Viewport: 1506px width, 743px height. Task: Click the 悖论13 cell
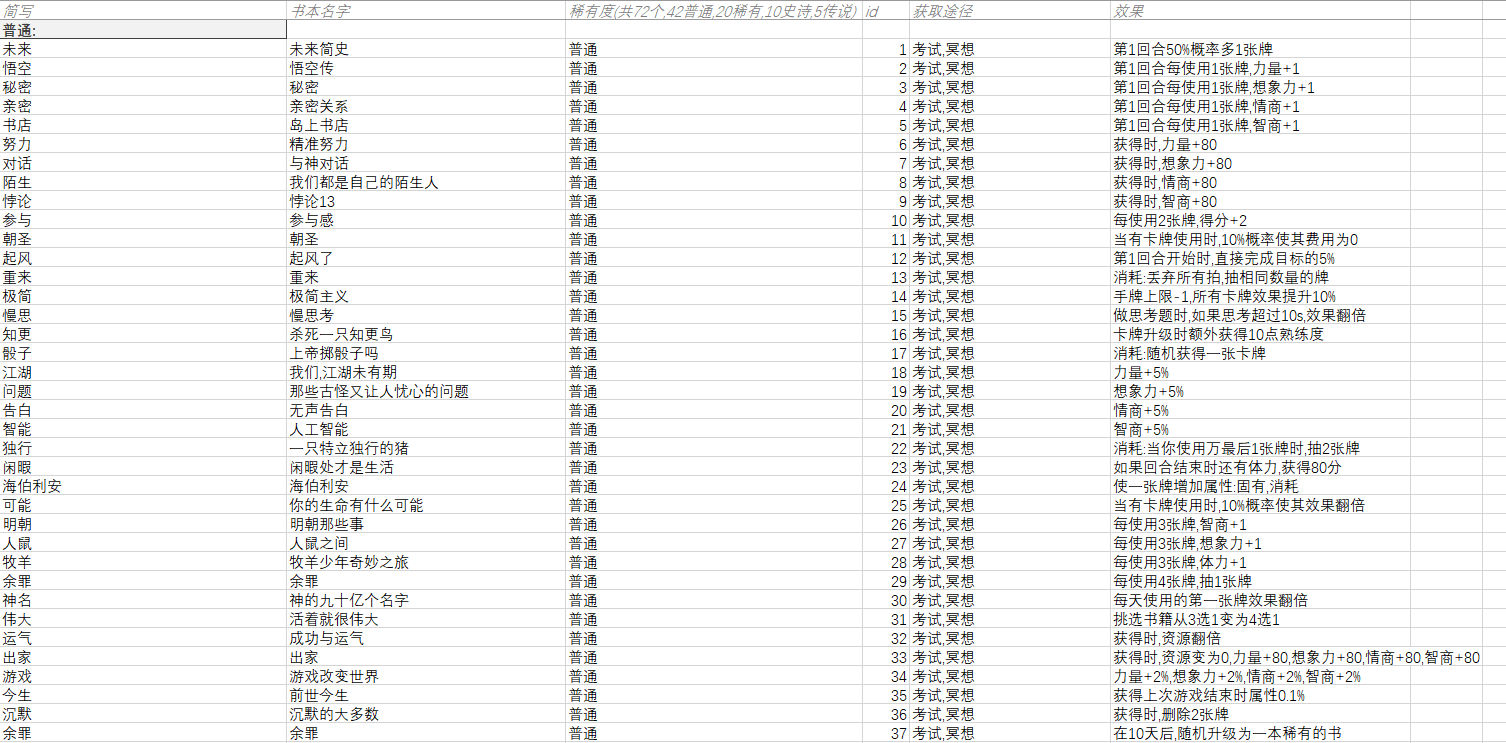[x=426, y=201]
